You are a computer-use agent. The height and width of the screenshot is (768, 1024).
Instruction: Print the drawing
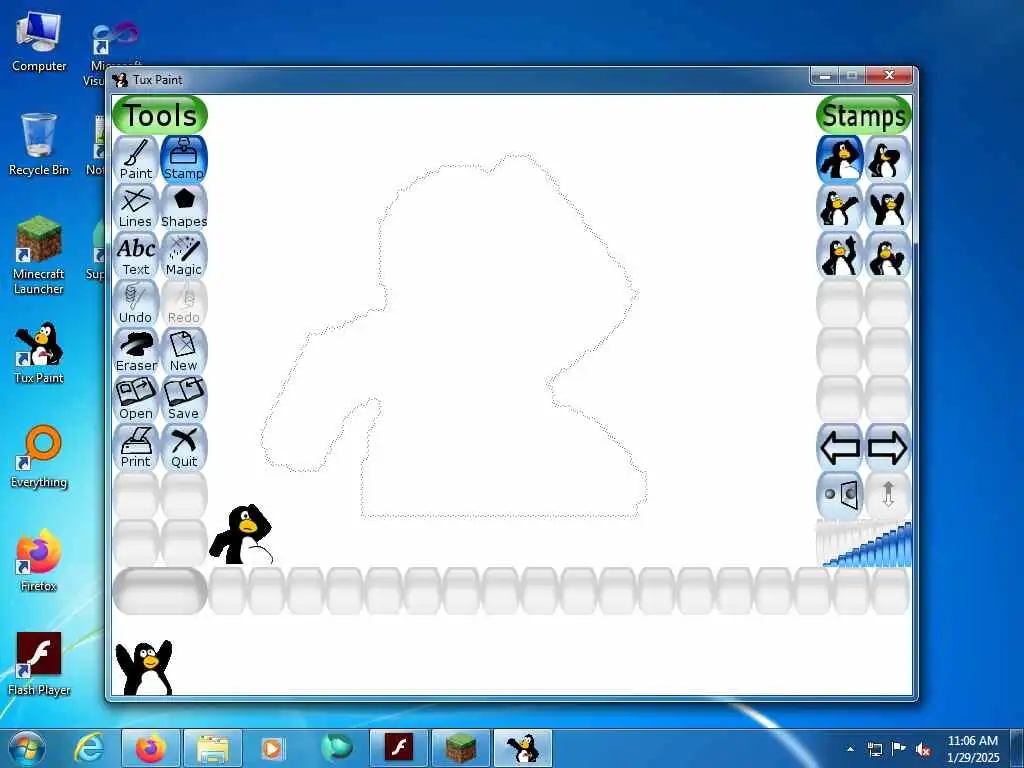(136, 447)
